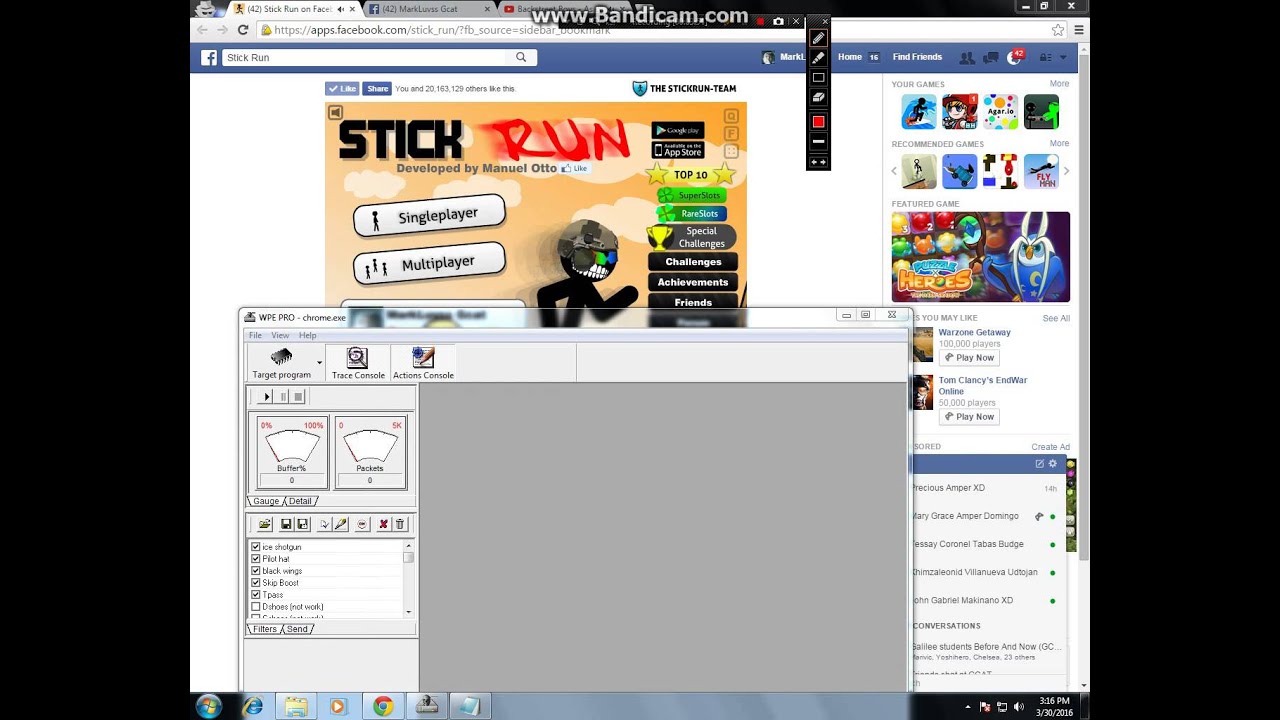Select the Bandicam highlighter tool
This screenshot has width=1280, height=720.
(x=818, y=58)
